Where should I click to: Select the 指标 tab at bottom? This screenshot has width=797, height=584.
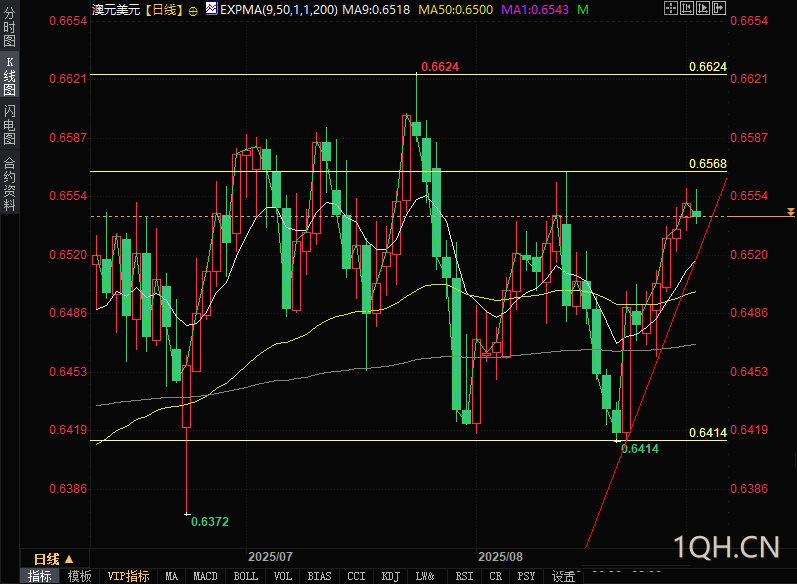(x=40, y=576)
